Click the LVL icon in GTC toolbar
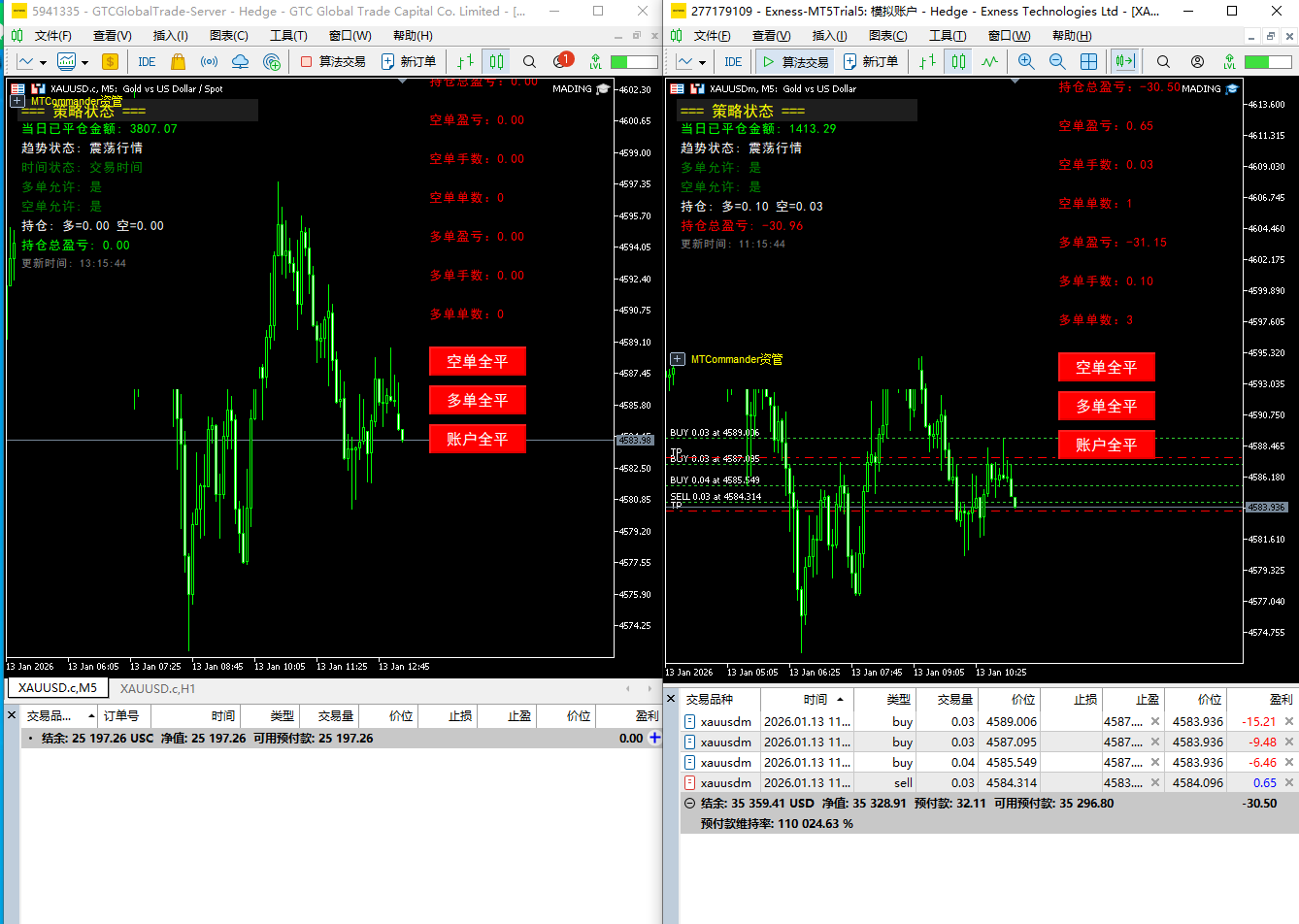Screen dimensions: 1299x924 click(x=595, y=61)
